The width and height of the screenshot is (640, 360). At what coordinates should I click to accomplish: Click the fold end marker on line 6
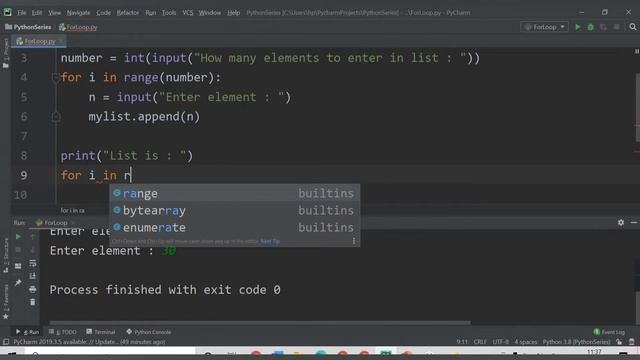56,117
